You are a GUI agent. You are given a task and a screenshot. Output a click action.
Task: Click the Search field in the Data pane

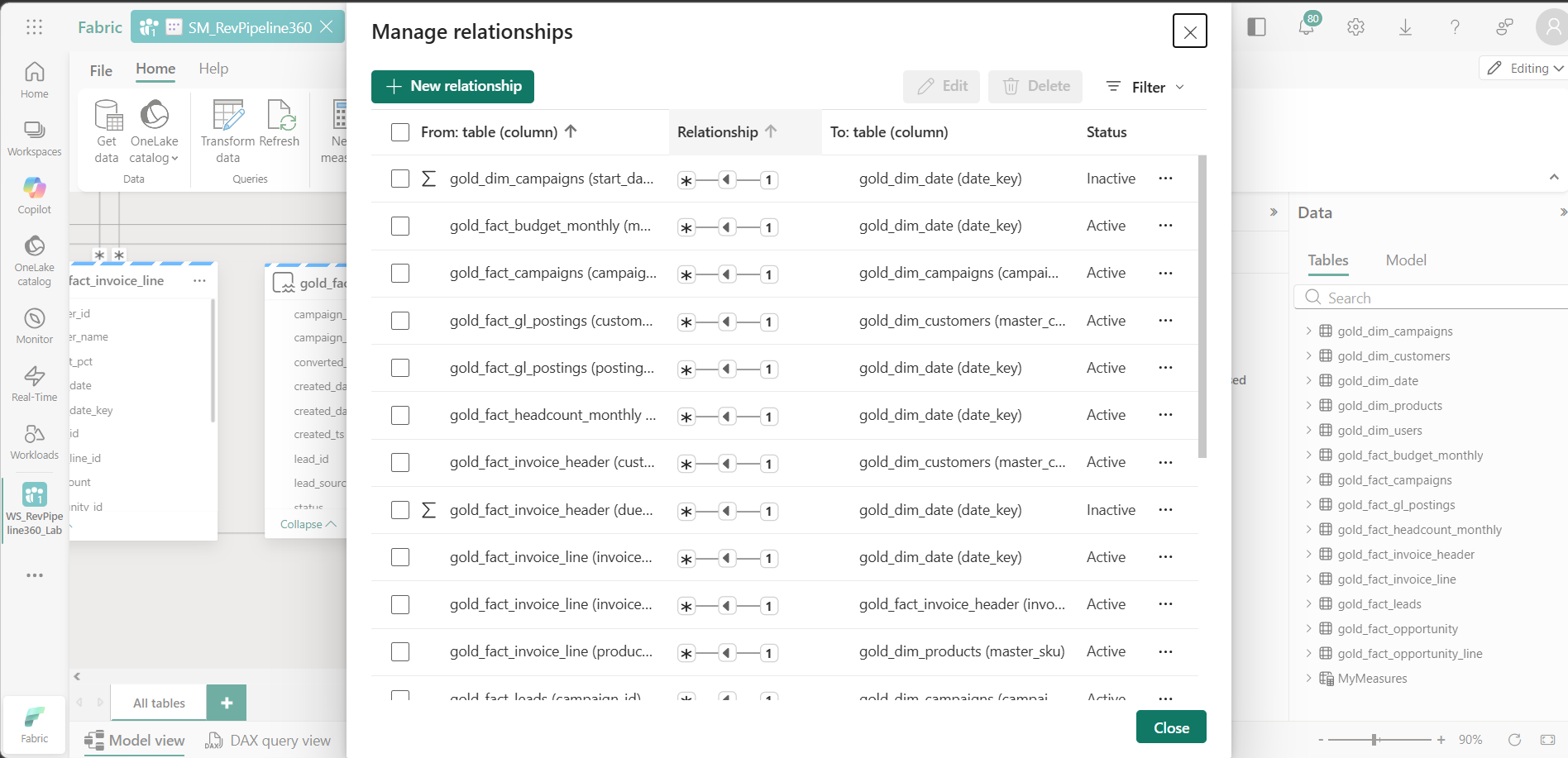click(x=1429, y=297)
